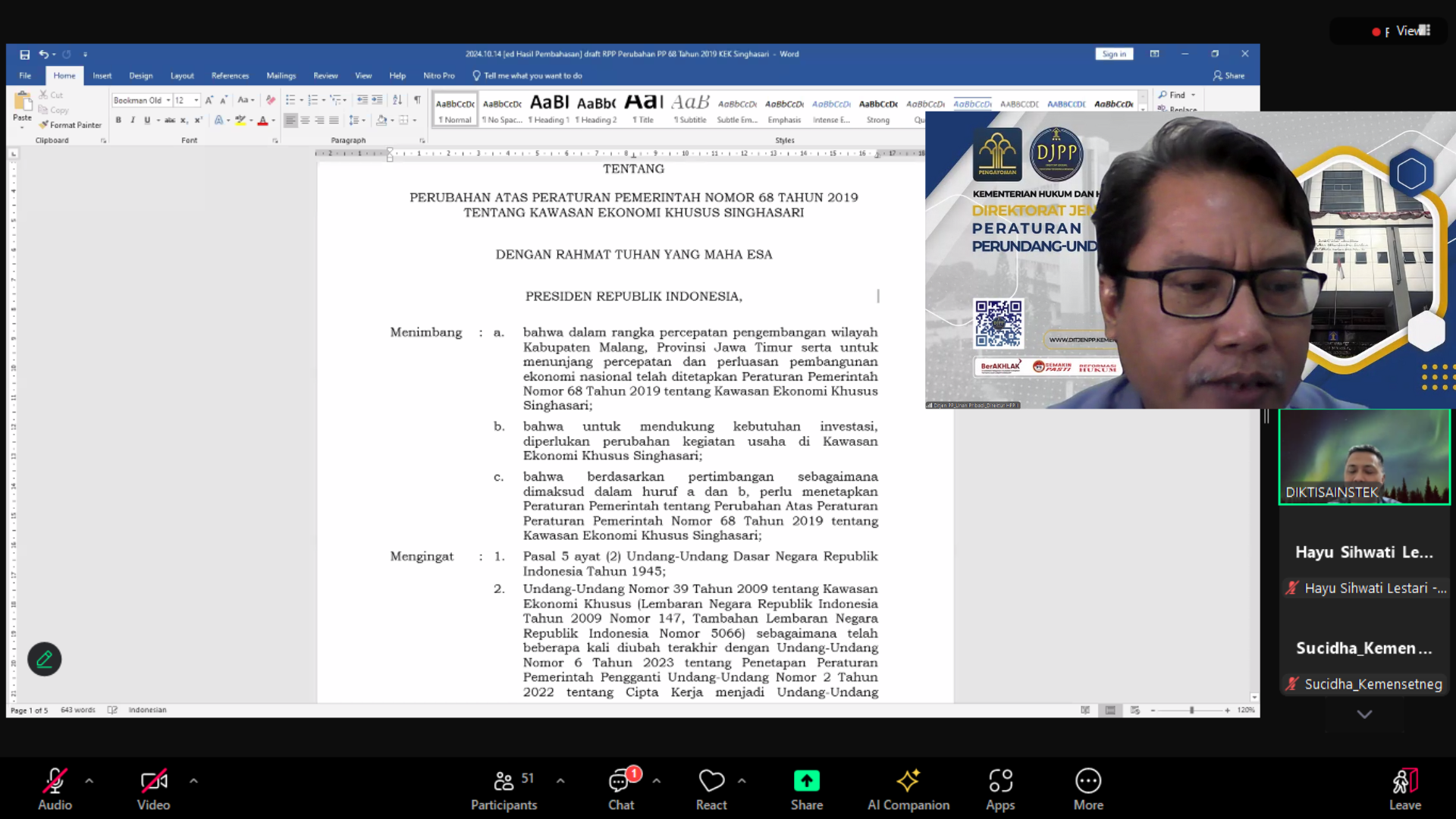Toggle Show/Hide paragraph marks
The width and height of the screenshot is (1456, 819).
point(417,100)
